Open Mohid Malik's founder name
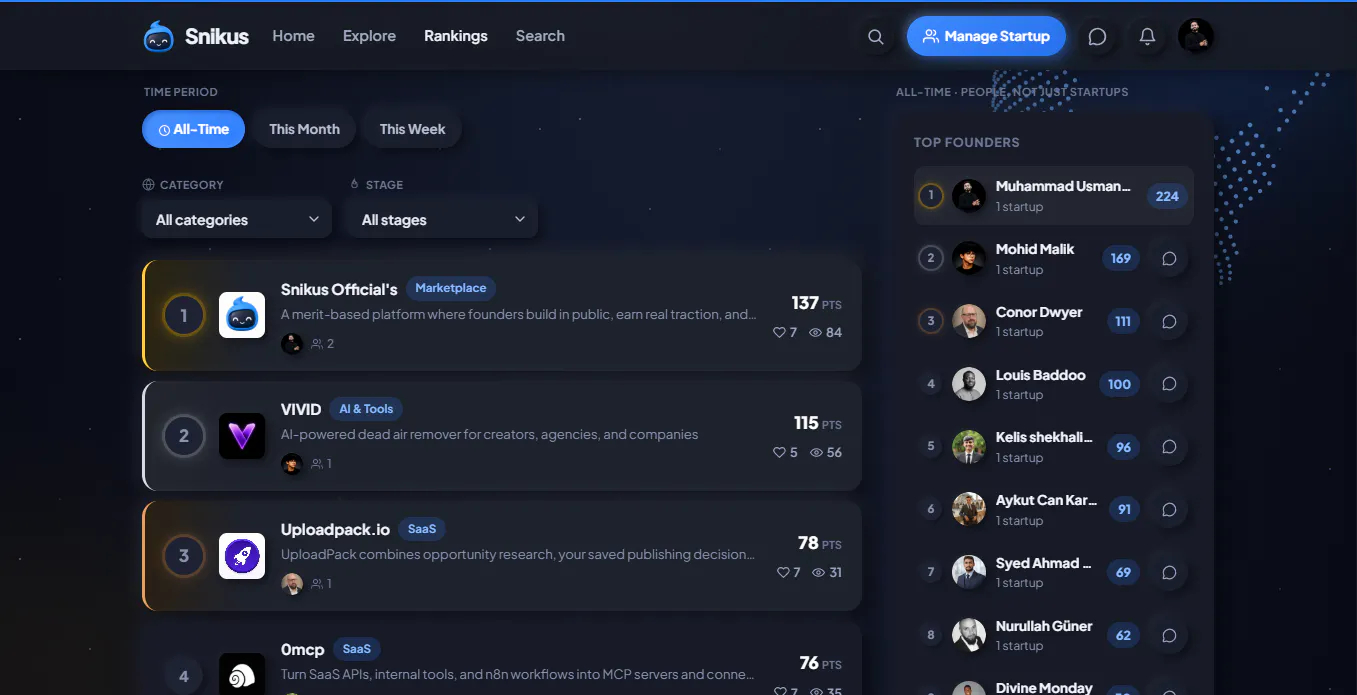1357x695 pixels. (x=1035, y=249)
